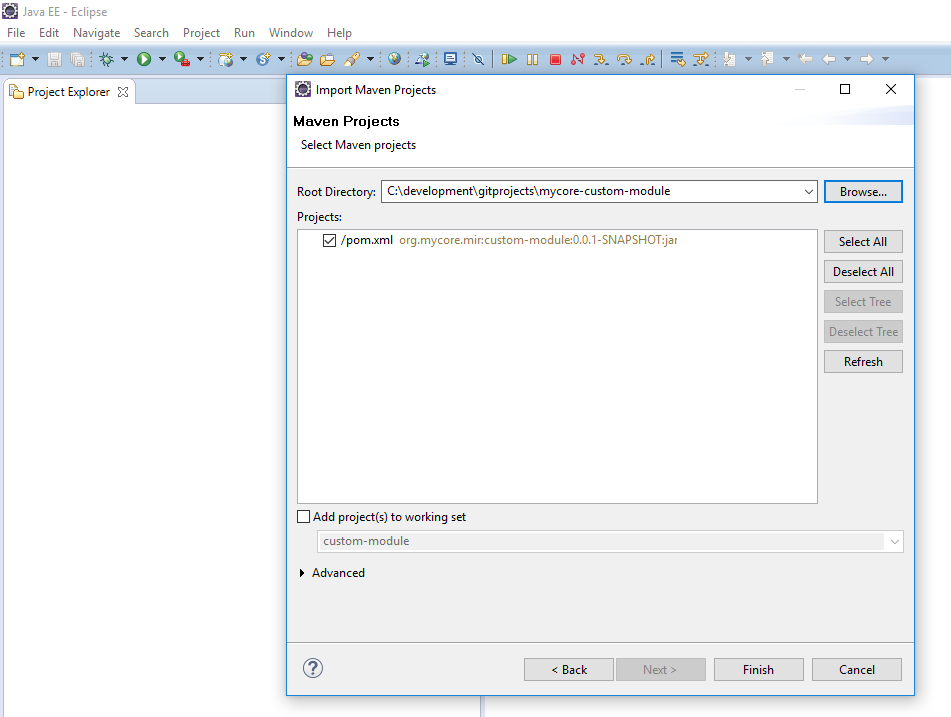The image size is (951, 717).
Task: Click the Save disk icon
Action: 55,59
